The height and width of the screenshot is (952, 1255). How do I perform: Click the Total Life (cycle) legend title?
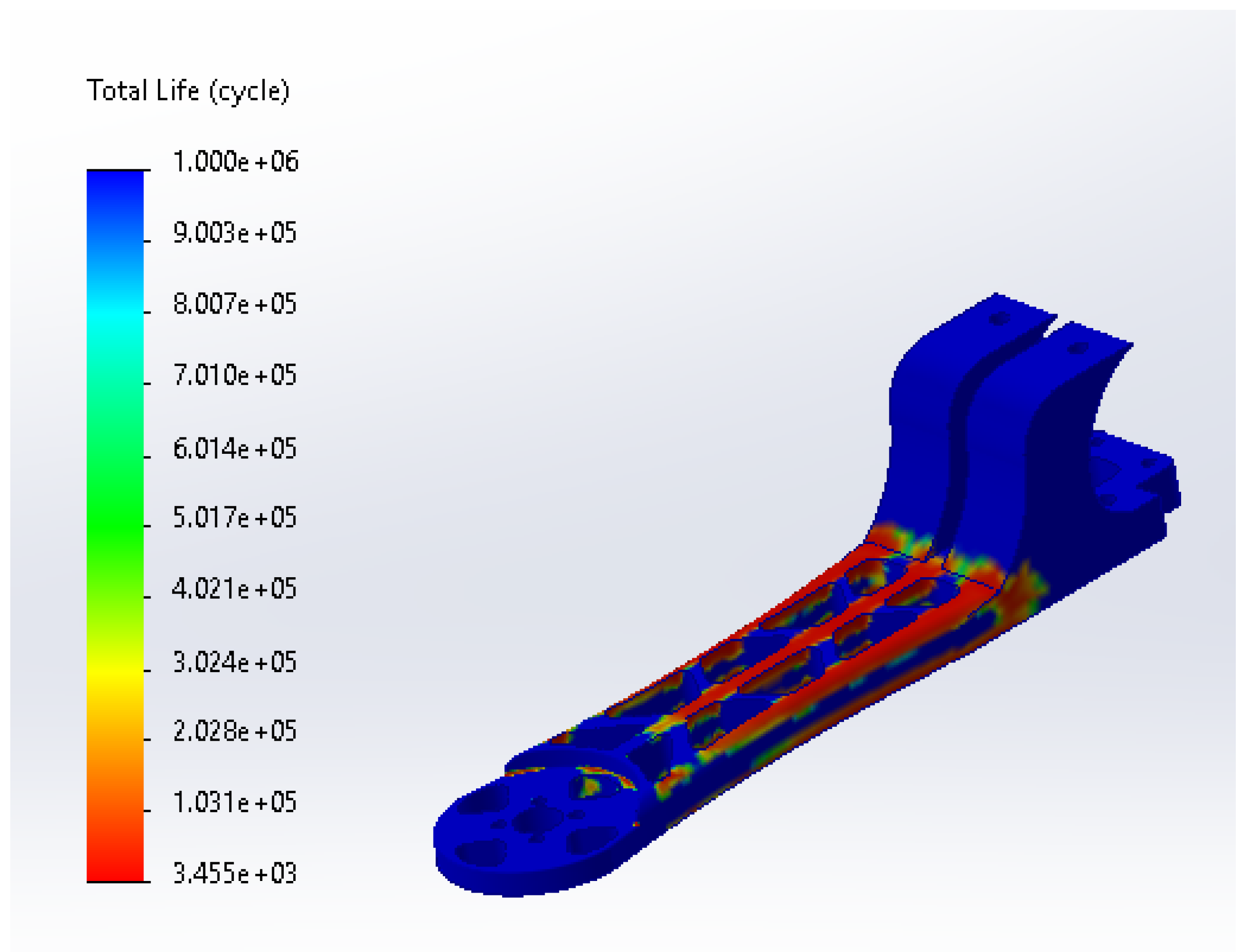click(188, 91)
